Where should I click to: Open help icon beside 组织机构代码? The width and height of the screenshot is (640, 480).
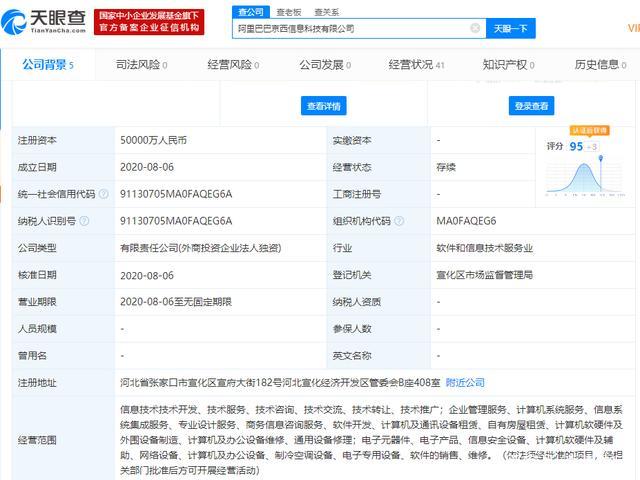tap(399, 221)
